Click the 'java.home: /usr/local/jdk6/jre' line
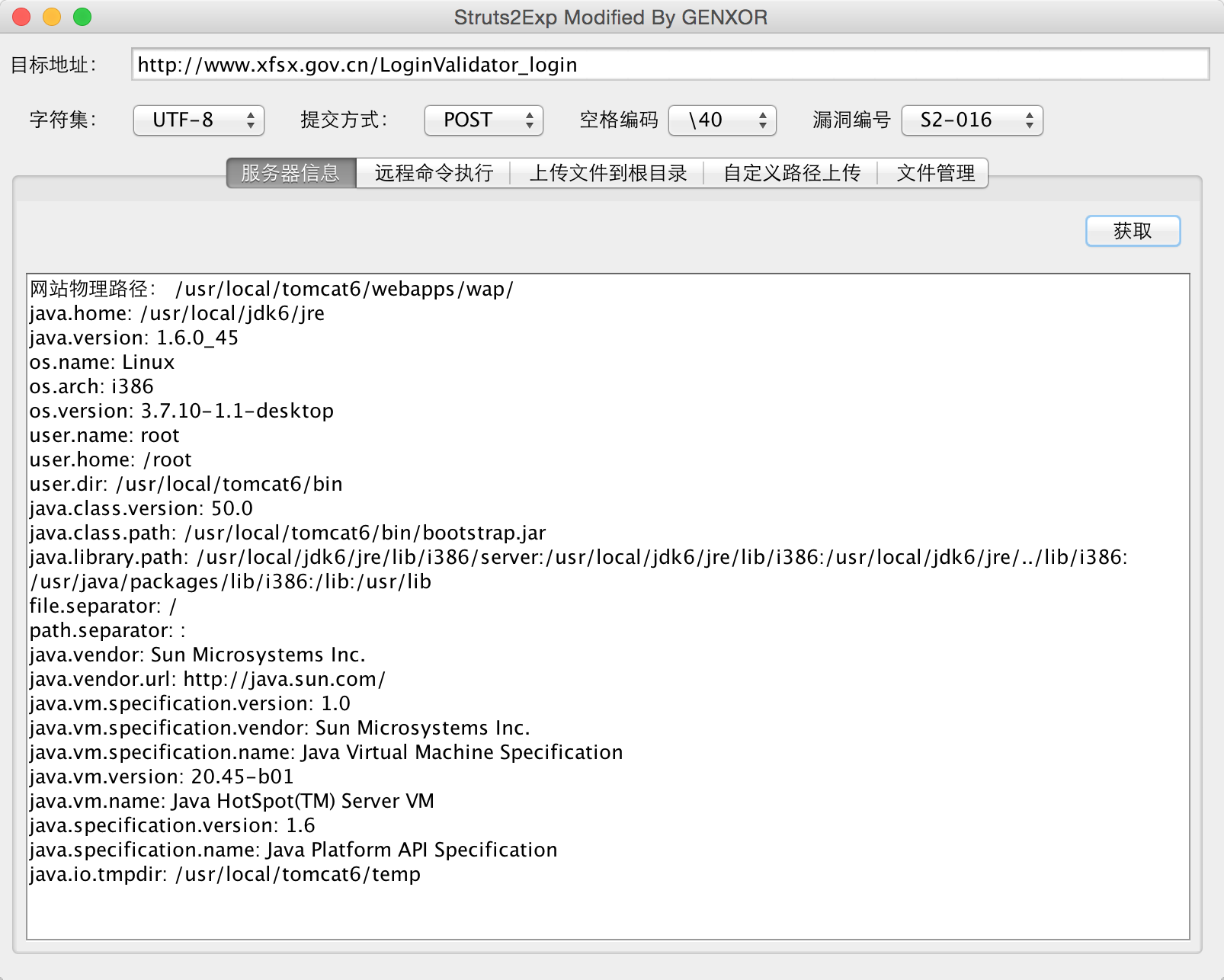Image resolution: width=1224 pixels, height=980 pixels. 177,313
